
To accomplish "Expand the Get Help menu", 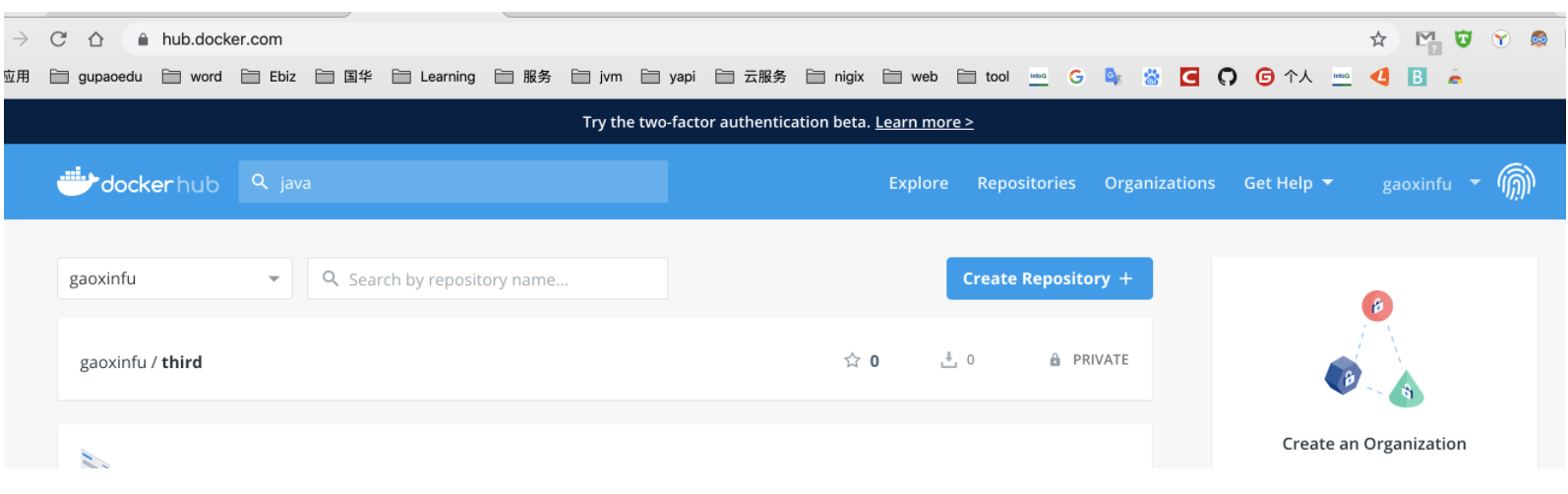I will click(x=1288, y=183).
